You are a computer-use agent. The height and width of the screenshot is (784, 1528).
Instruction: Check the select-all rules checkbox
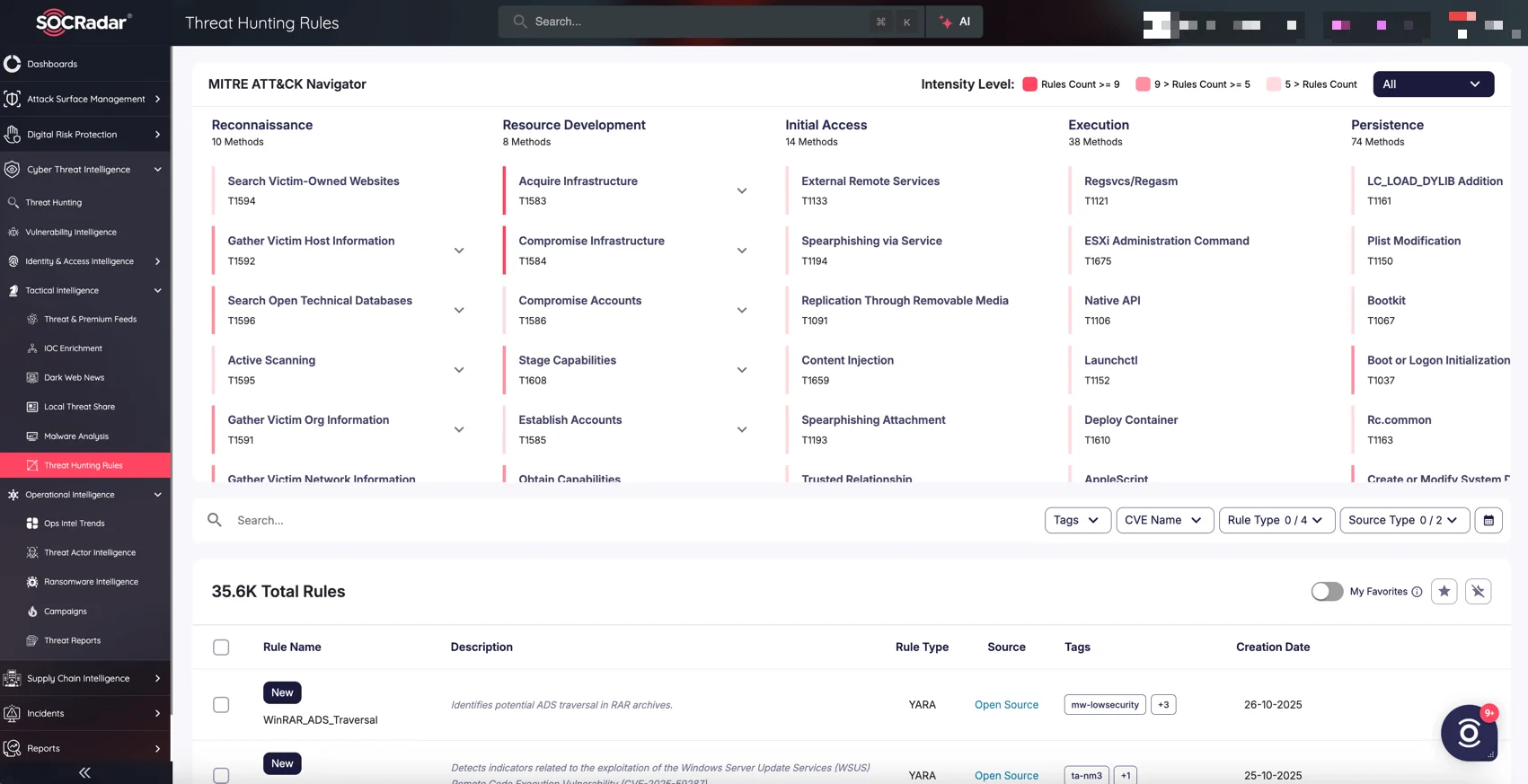coord(221,647)
